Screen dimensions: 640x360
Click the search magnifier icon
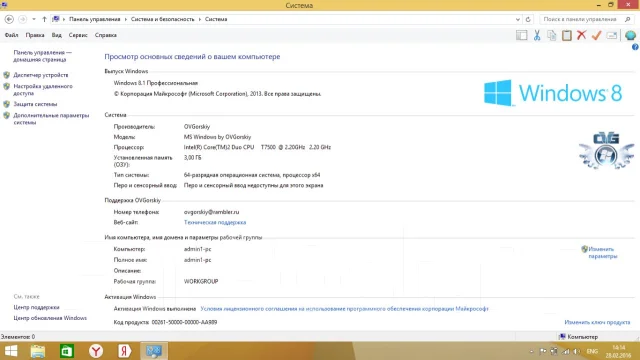(x=627, y=19)
